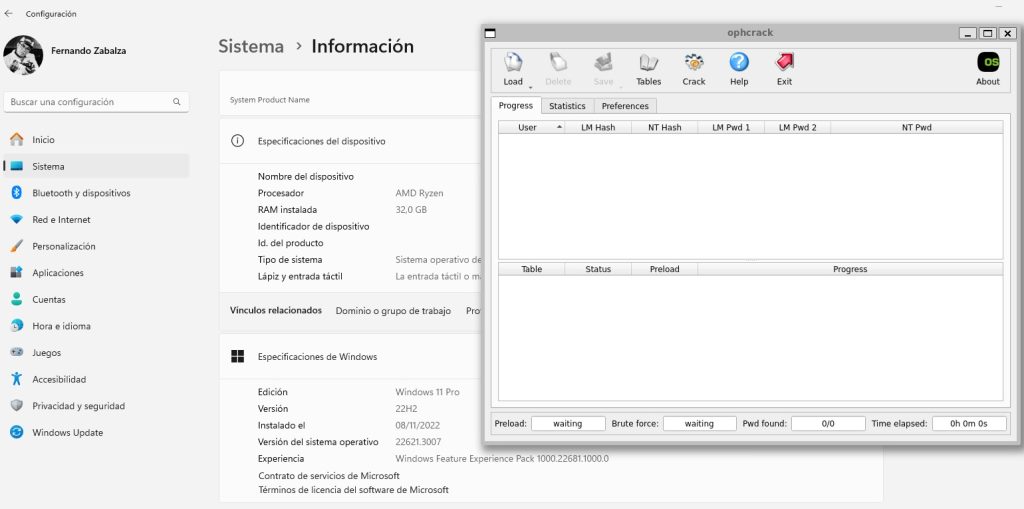This screenshot has width=1024, height=509.
Task: Click the search magnifier icon in Settings
Action: click(x=176, y=102)
